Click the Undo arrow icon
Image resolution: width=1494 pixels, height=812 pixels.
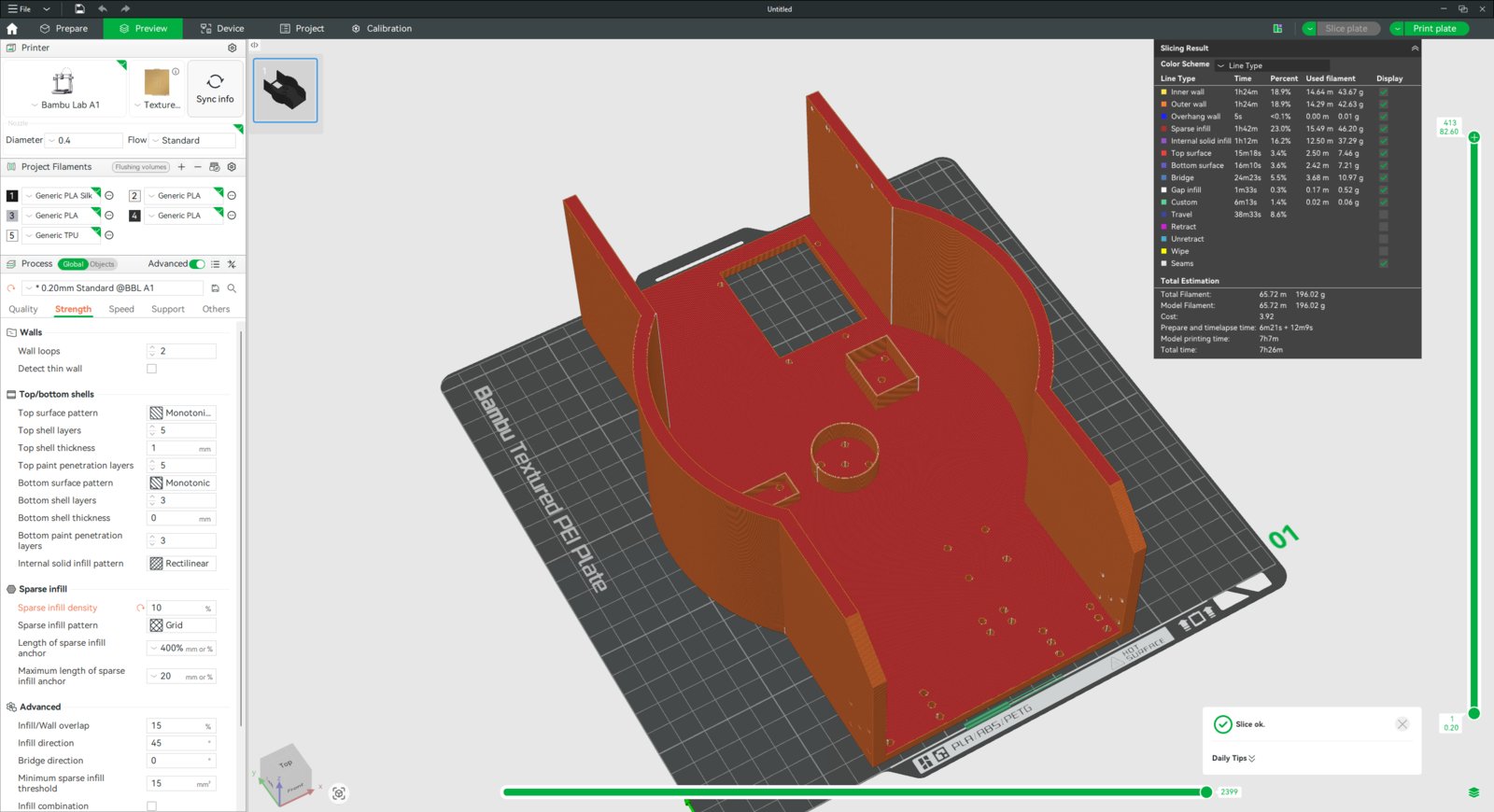103,8
